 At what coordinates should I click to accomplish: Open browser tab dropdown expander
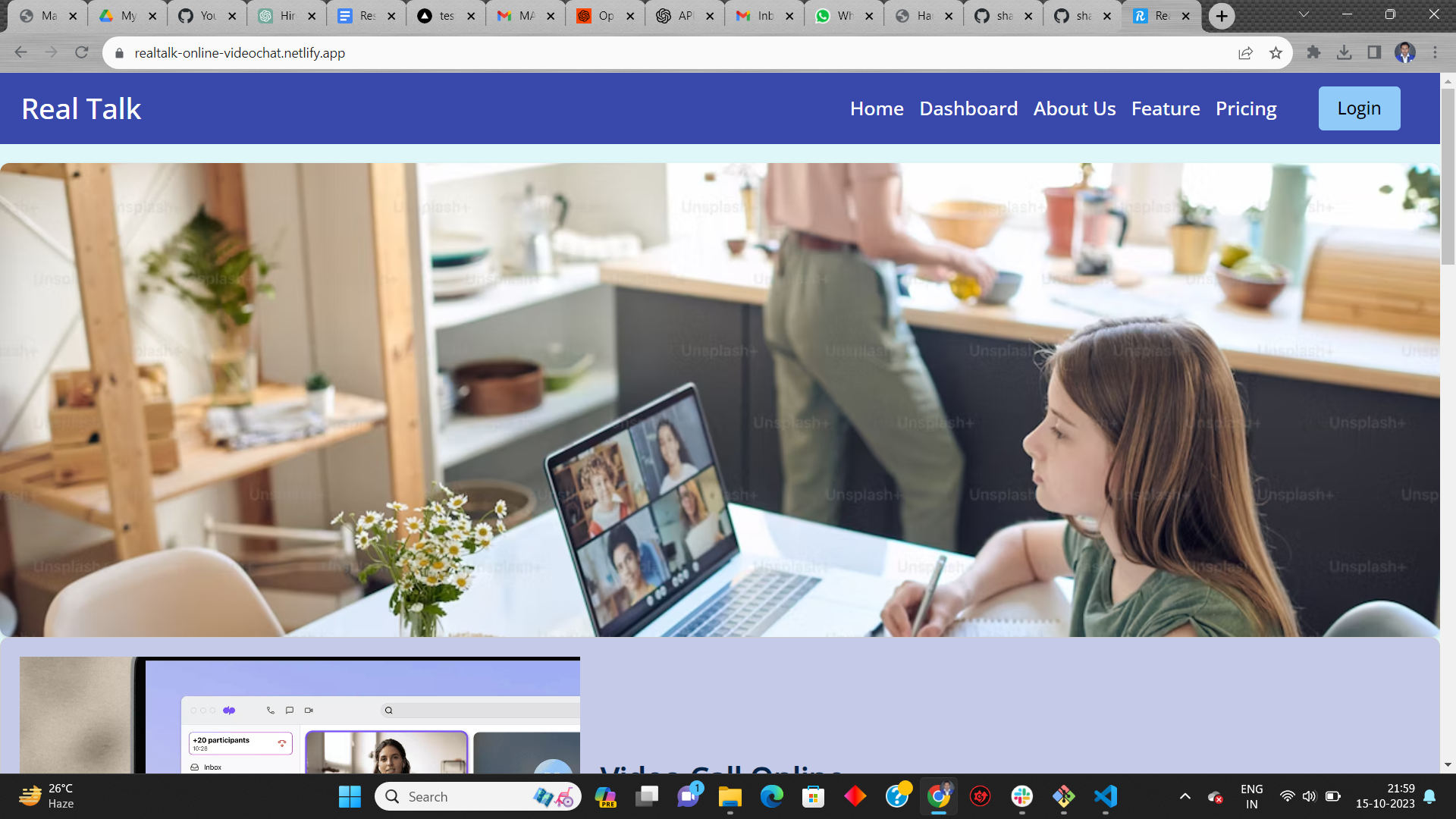point(1303,15)
